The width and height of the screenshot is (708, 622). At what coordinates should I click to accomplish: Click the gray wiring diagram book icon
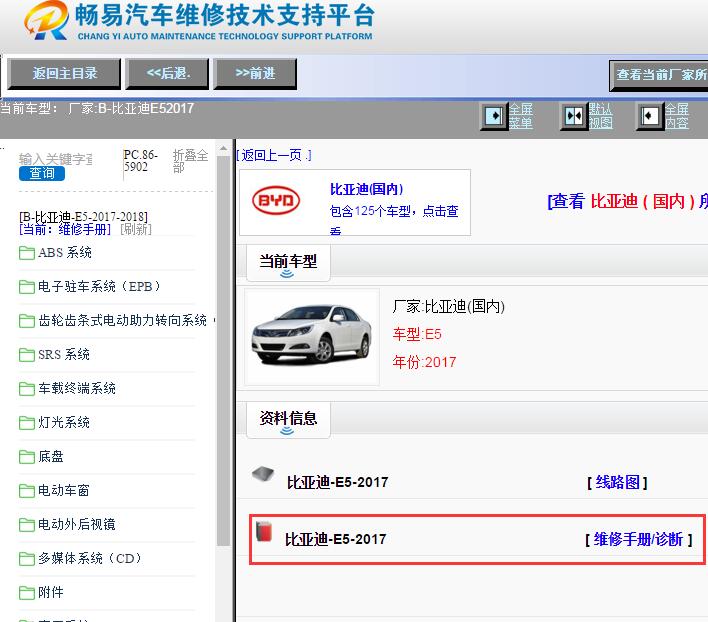pyautogui.click(x=263, y=474)
